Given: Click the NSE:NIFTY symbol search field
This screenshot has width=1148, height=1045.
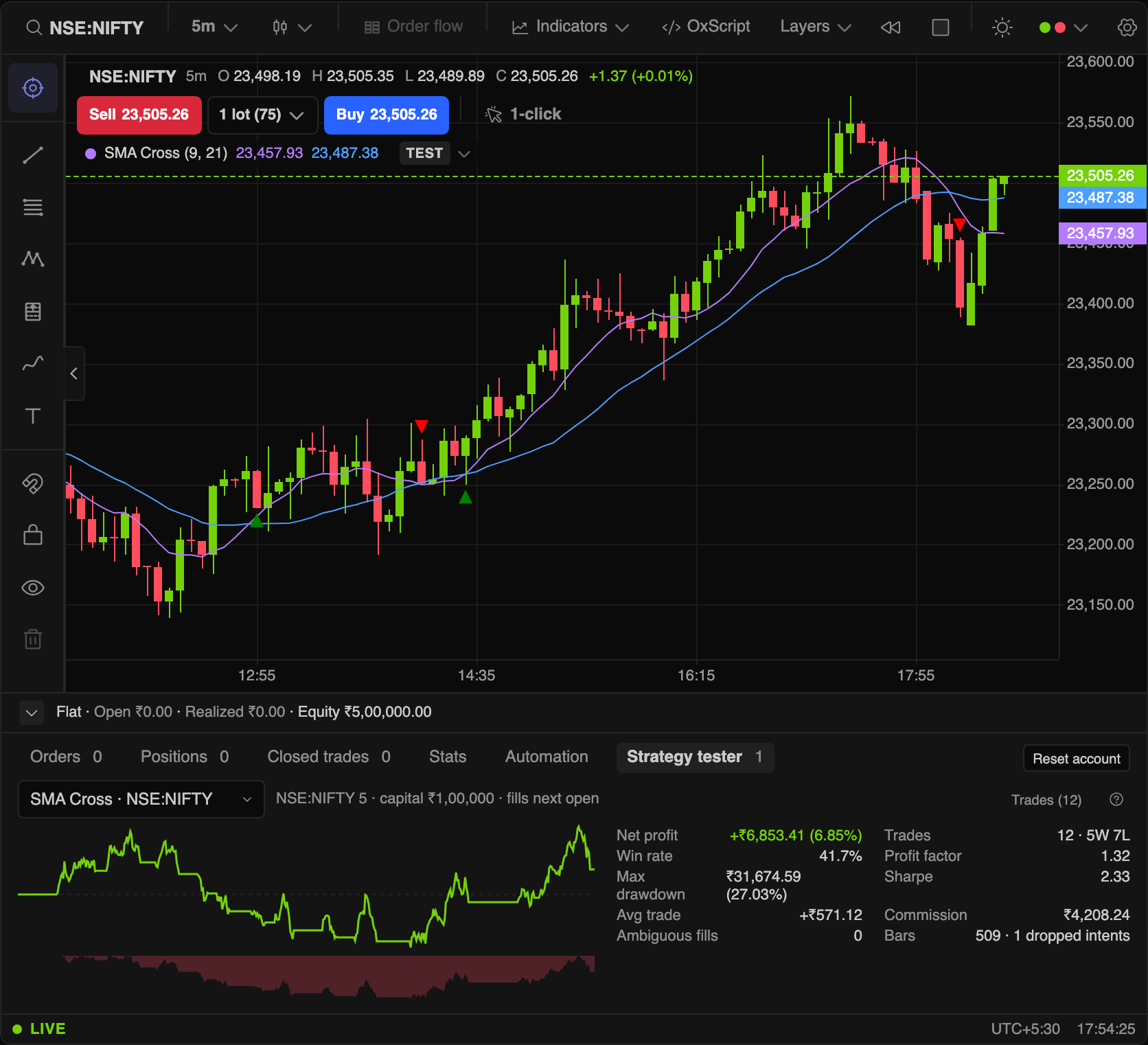Looking at the screenshot, I should tap(85, 27).
